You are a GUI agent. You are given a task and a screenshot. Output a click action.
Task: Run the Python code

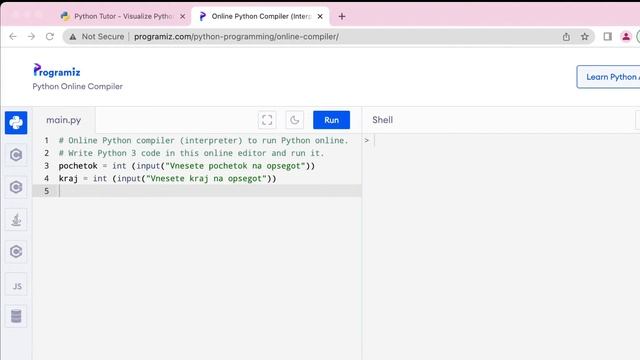pos(331,120)
